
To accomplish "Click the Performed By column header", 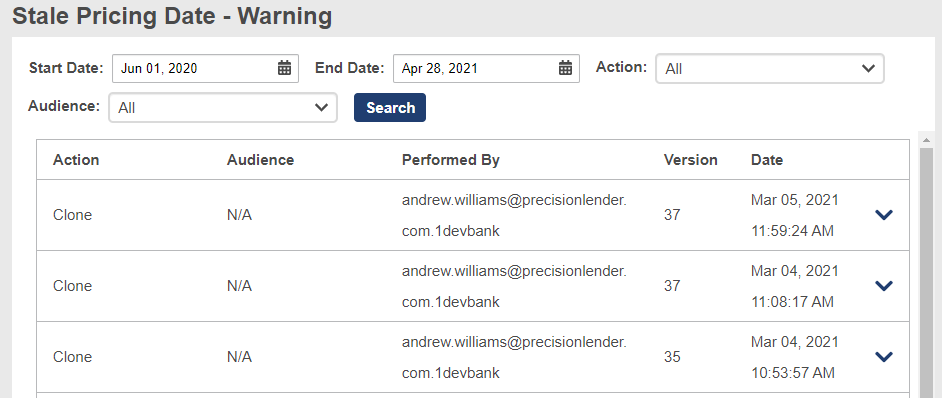I will [451, 160].
